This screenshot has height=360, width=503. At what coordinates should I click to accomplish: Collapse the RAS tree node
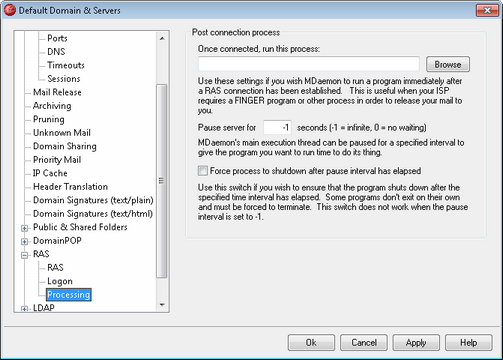point(24,255)
